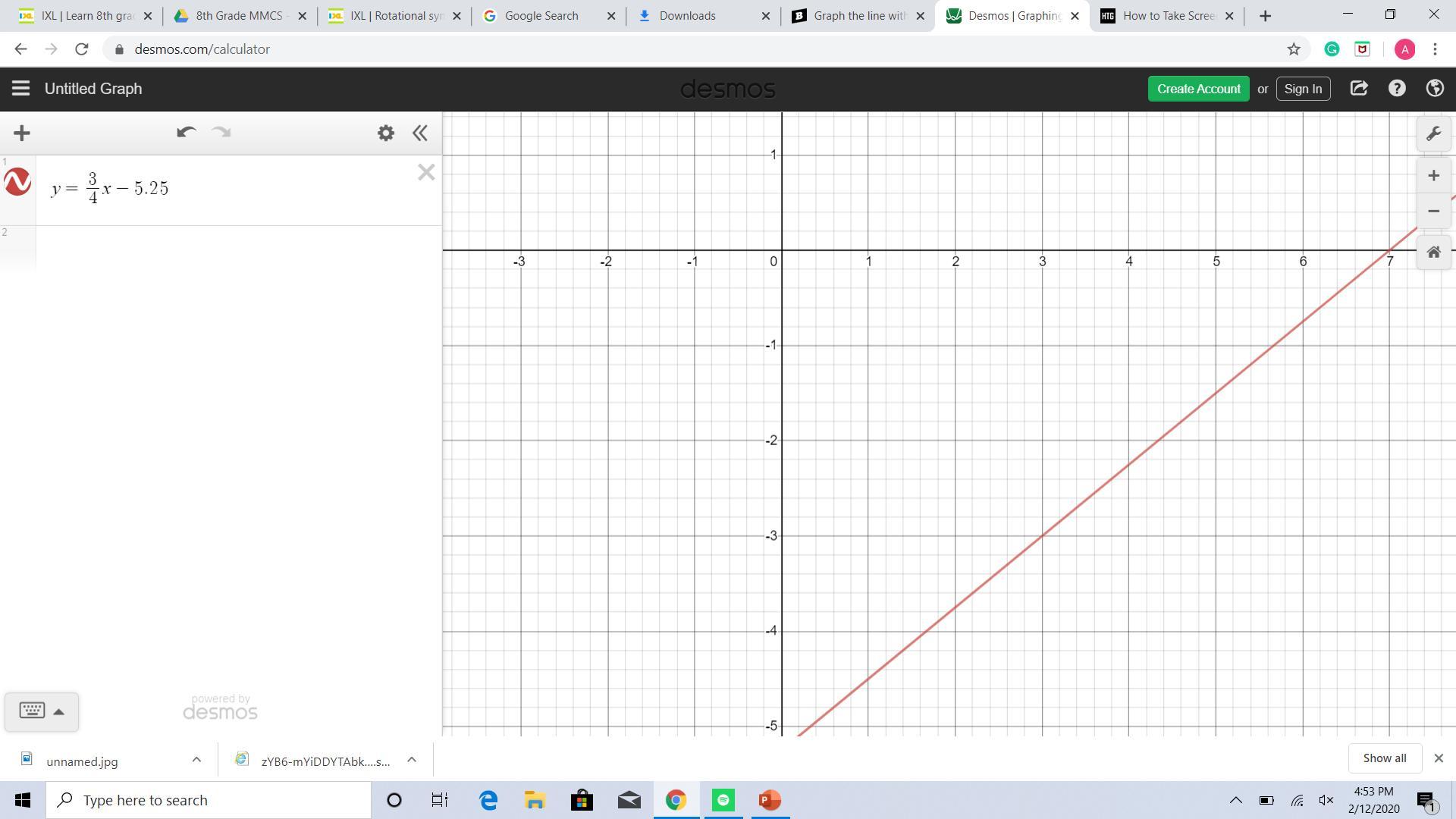Screen dimensions: 1456x819
Task: Switch to the Google Search tab
Action: (x=541, y=16)
